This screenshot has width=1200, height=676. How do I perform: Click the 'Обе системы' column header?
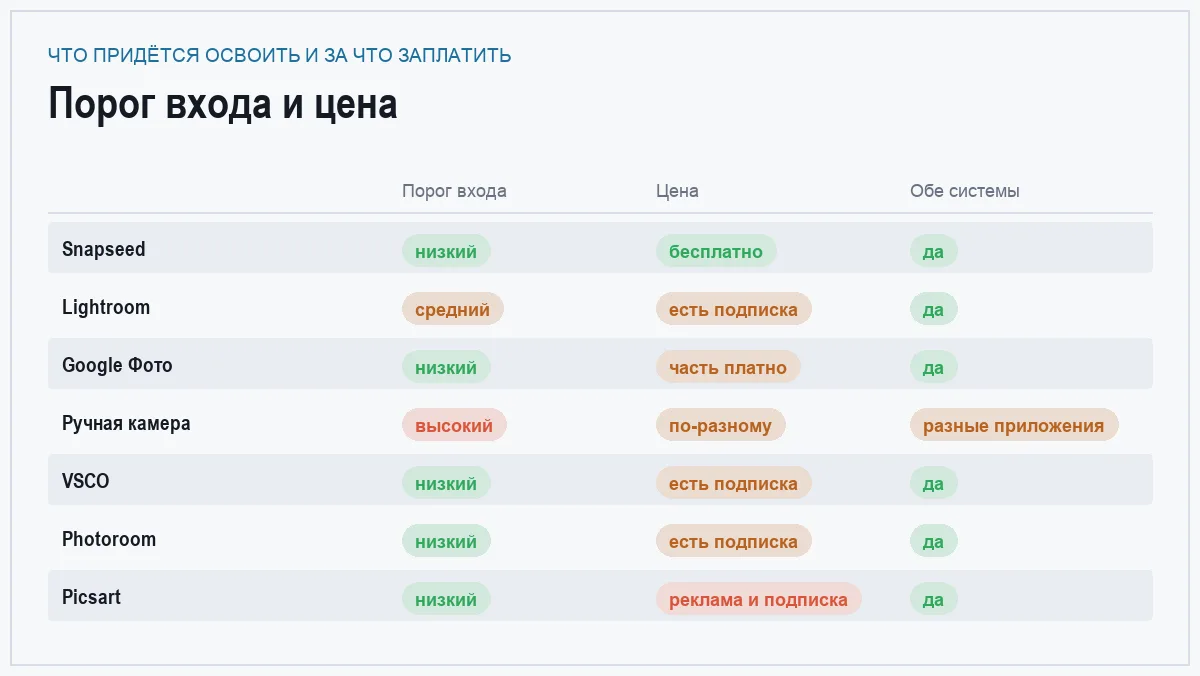pyautogui.click(x=965, y=191)
